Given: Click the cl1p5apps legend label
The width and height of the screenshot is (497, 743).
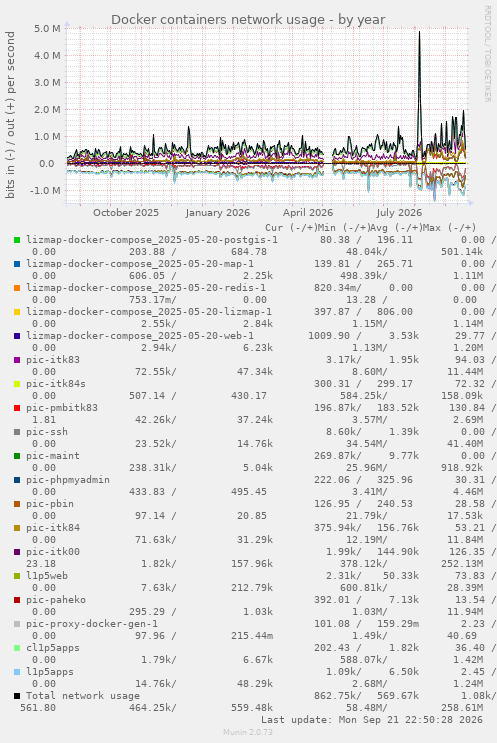Looking at the screenshot, I should coord(53,648).
